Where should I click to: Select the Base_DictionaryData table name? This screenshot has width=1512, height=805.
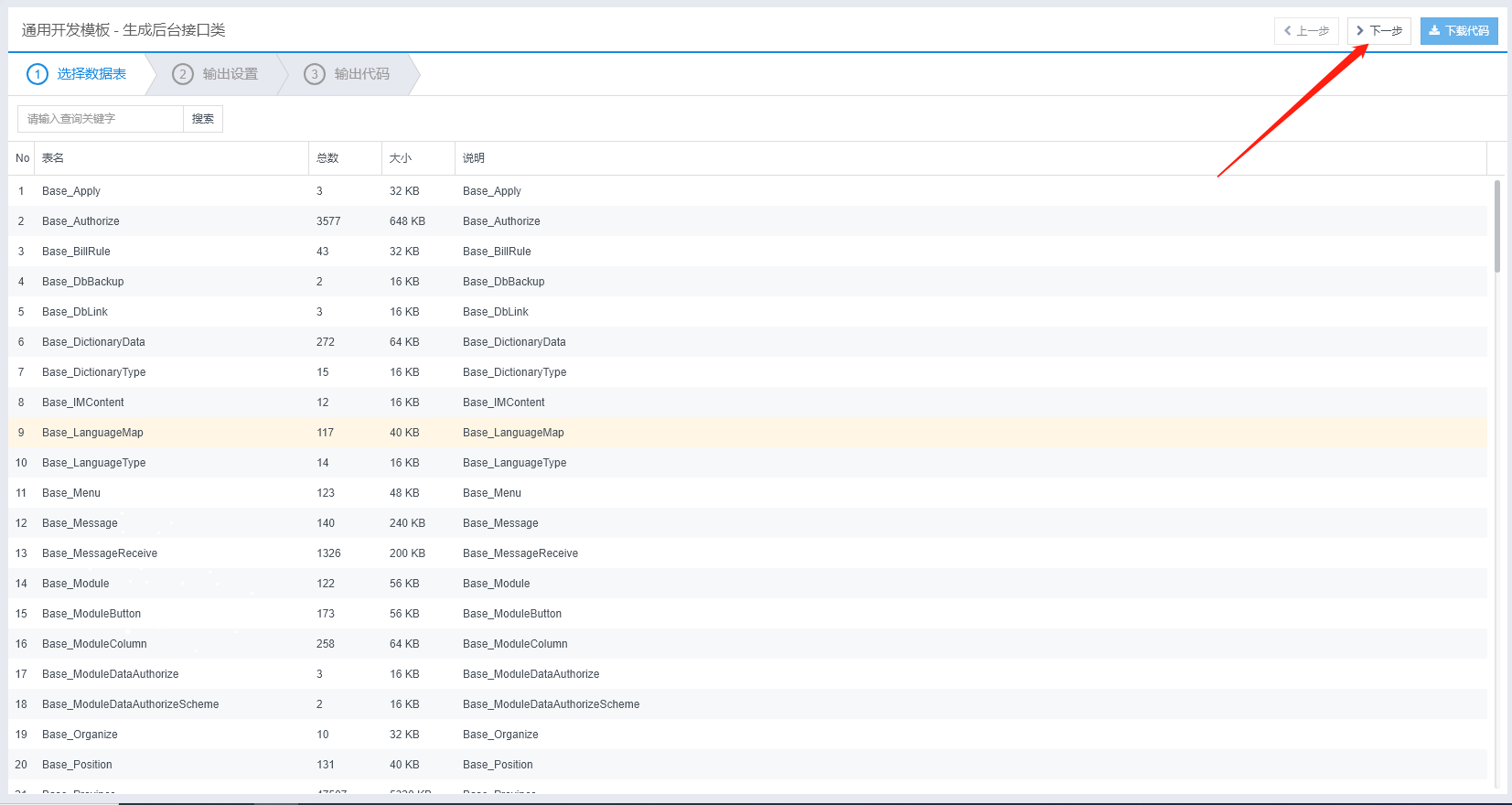(93, 342)
